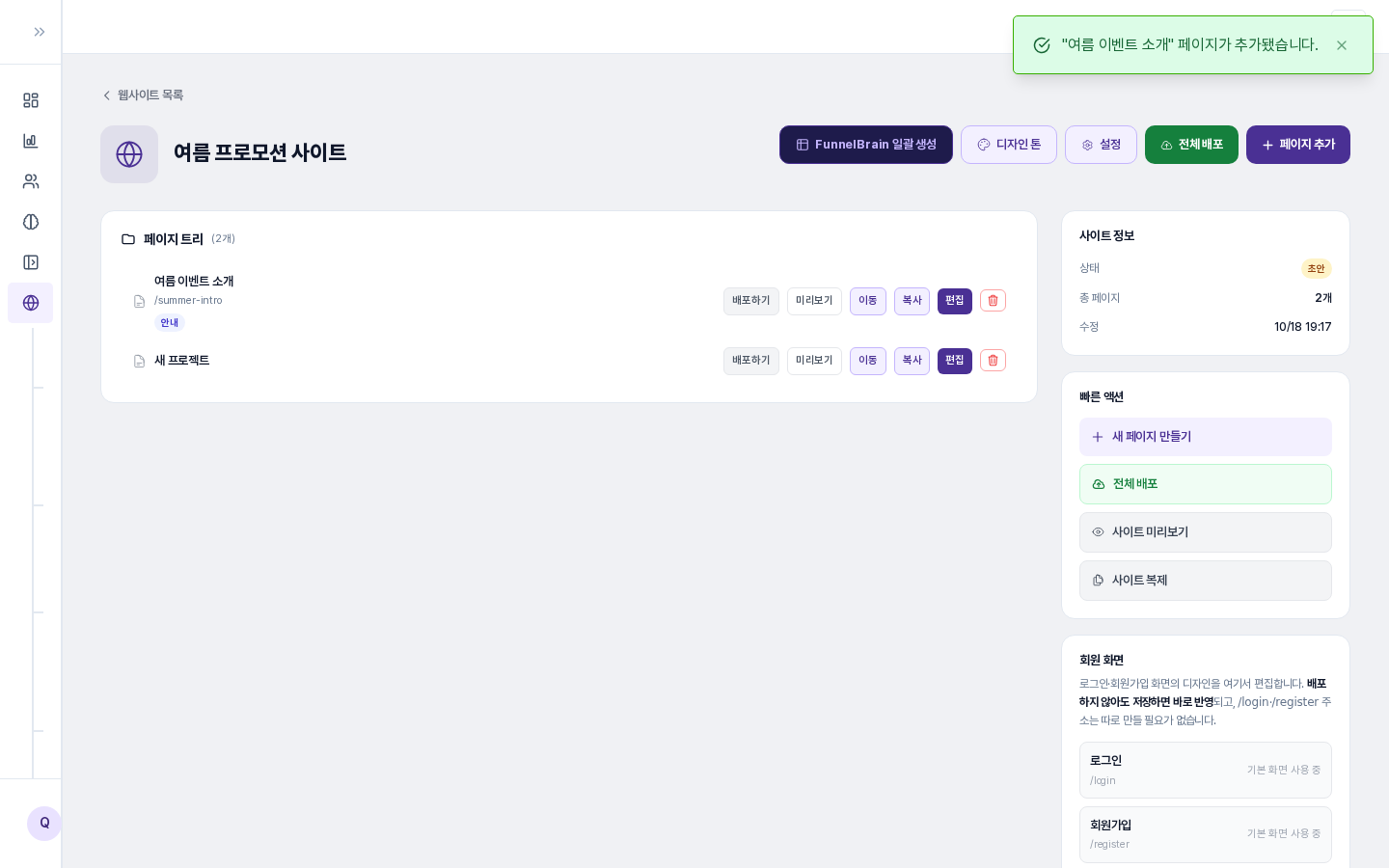1389x868 pixels.
Task: Click 편집 for 새 프로젝트
Action: [x=955, y=361]
